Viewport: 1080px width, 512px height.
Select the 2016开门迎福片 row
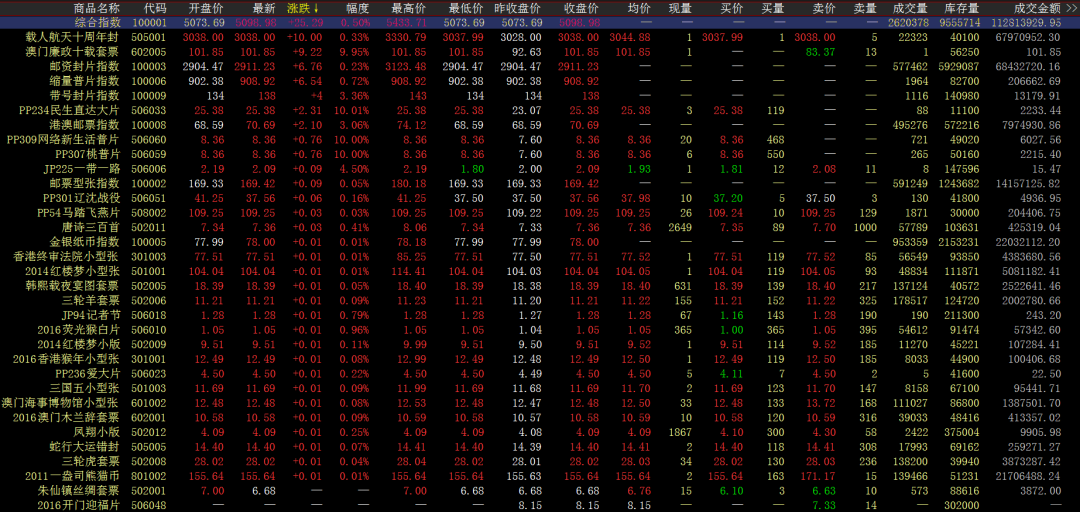point(540,504)
